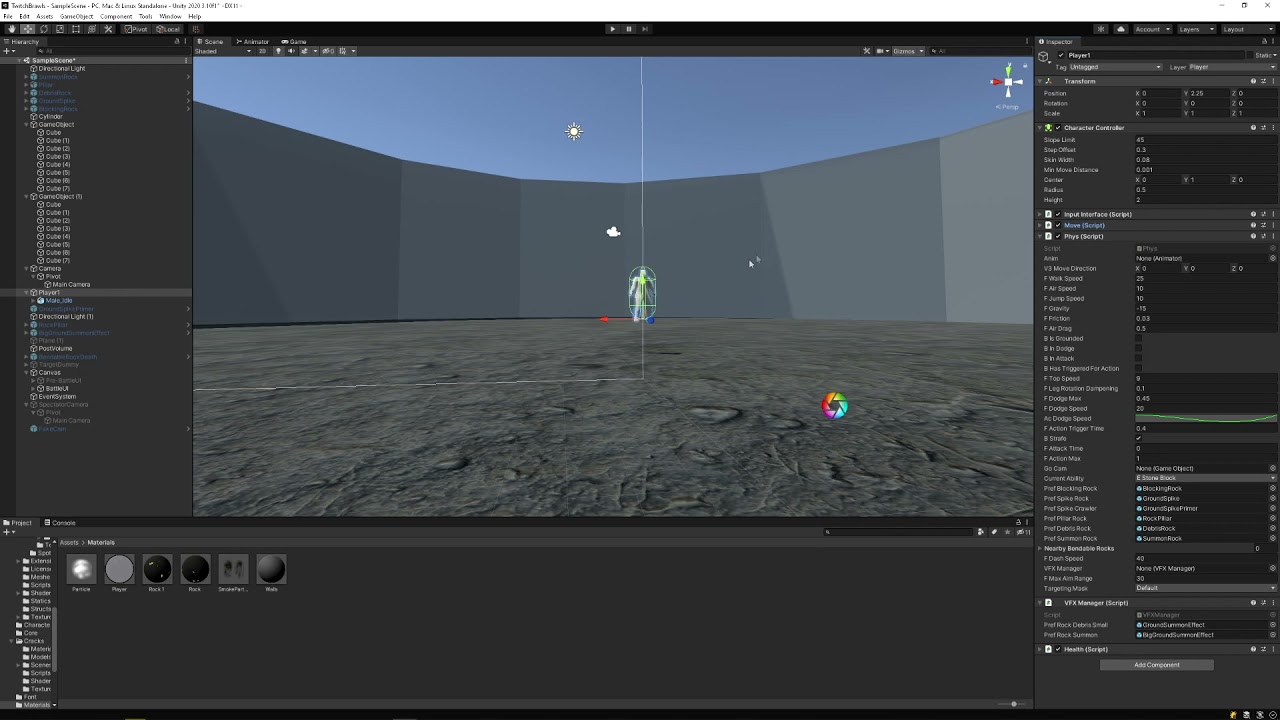The width and height of the screenshot is (1280, 720).
Task: Open the Component menu
Action: (x=116, y=17)
